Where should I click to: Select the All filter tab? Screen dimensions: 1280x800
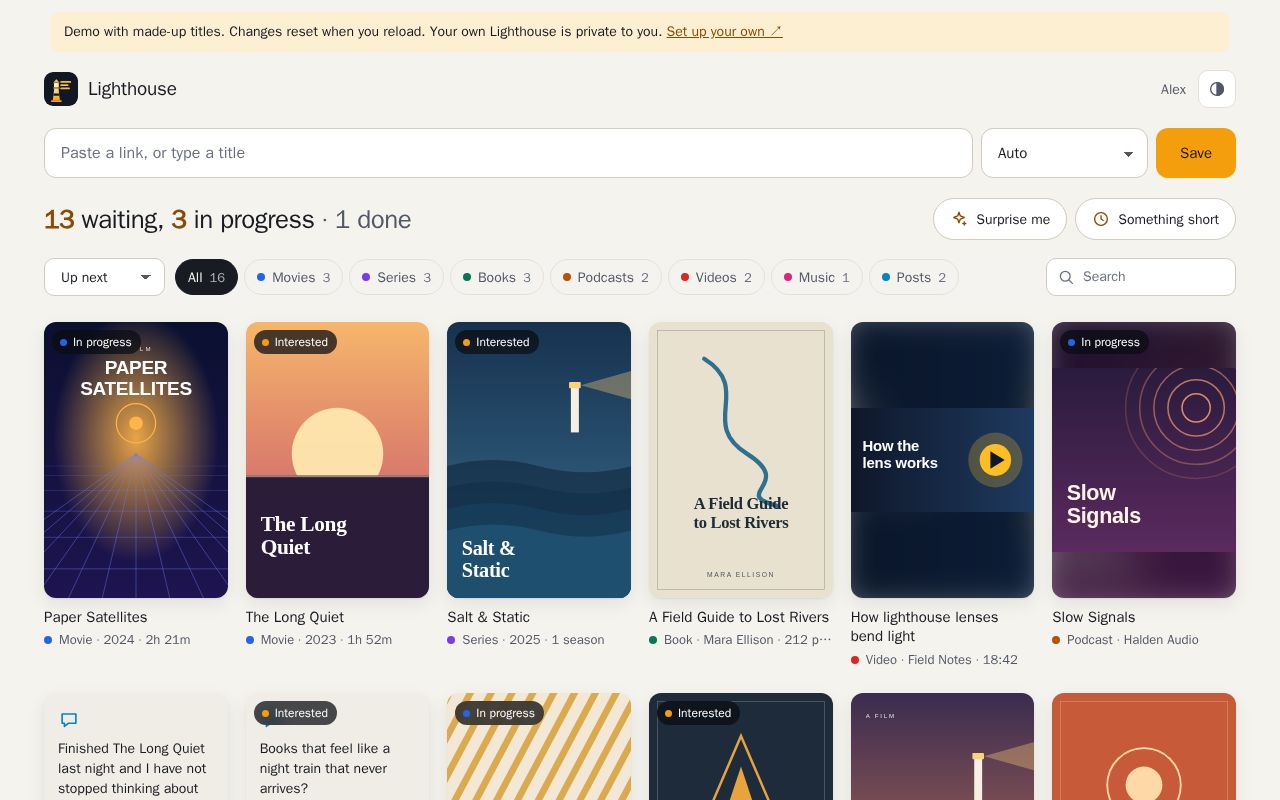coord(206,277)
